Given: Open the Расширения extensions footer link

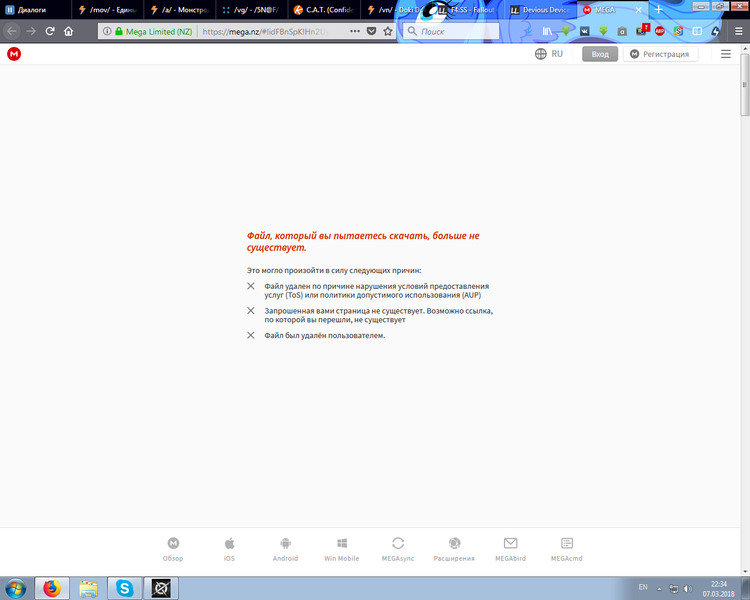Looking at the screenshot, I should pos(454,549).
